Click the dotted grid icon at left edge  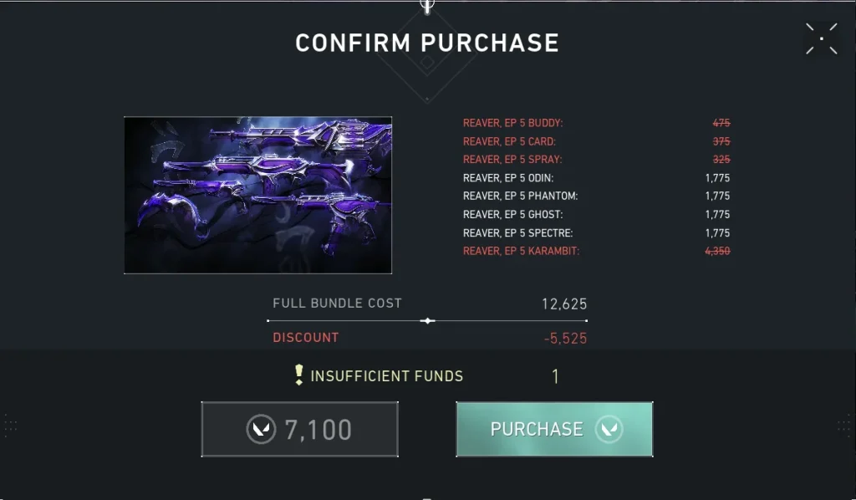[11, 426]
